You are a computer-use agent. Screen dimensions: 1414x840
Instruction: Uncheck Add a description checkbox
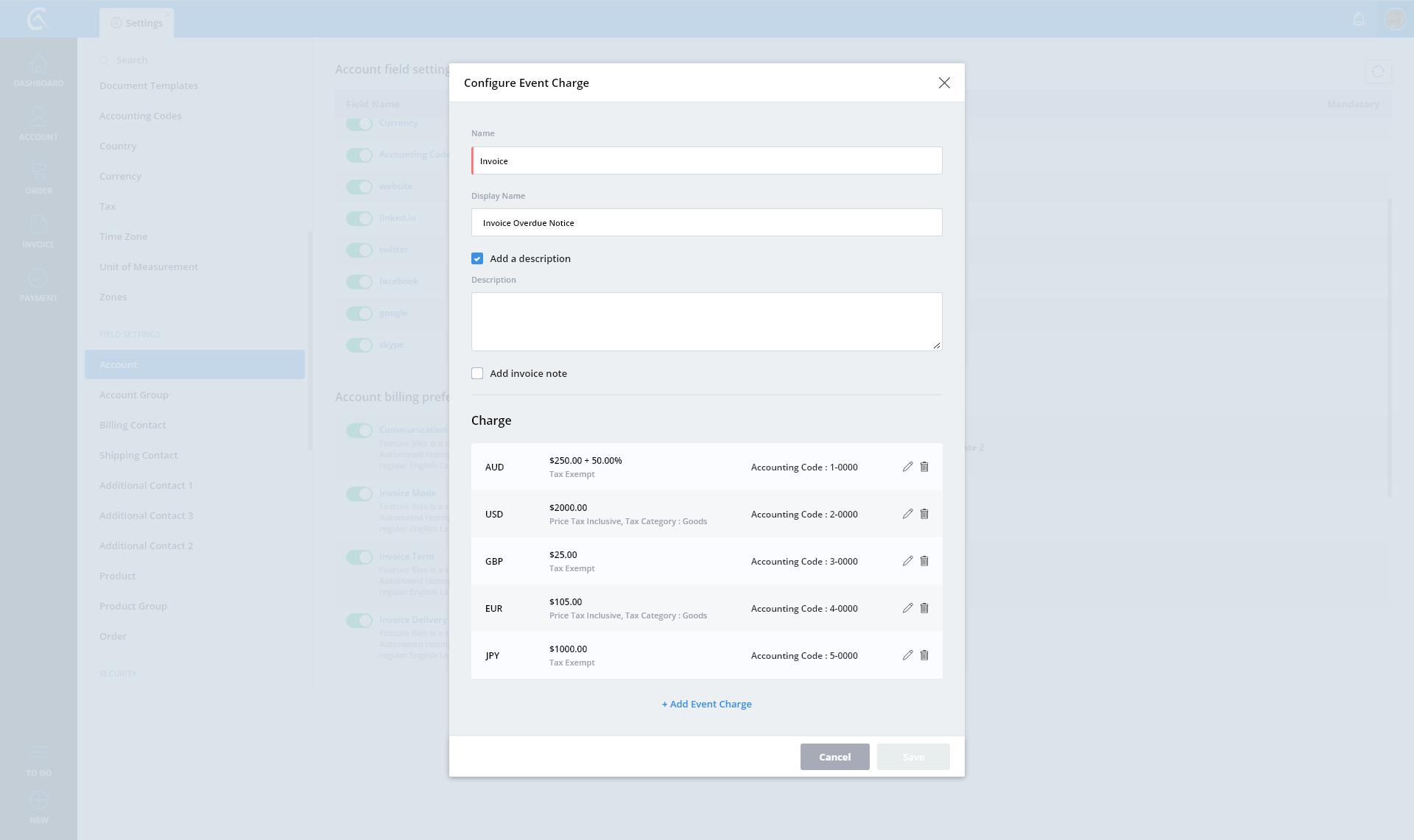[x=477, y=258]
